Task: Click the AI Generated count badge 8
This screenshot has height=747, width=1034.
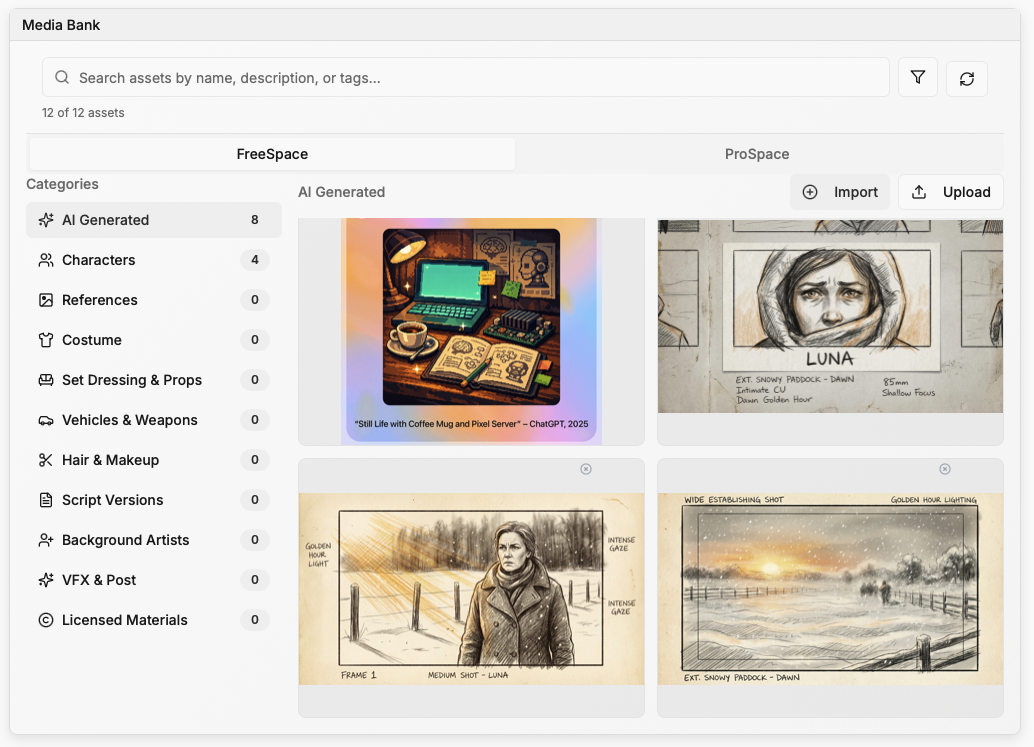Action: coord(255,220)
